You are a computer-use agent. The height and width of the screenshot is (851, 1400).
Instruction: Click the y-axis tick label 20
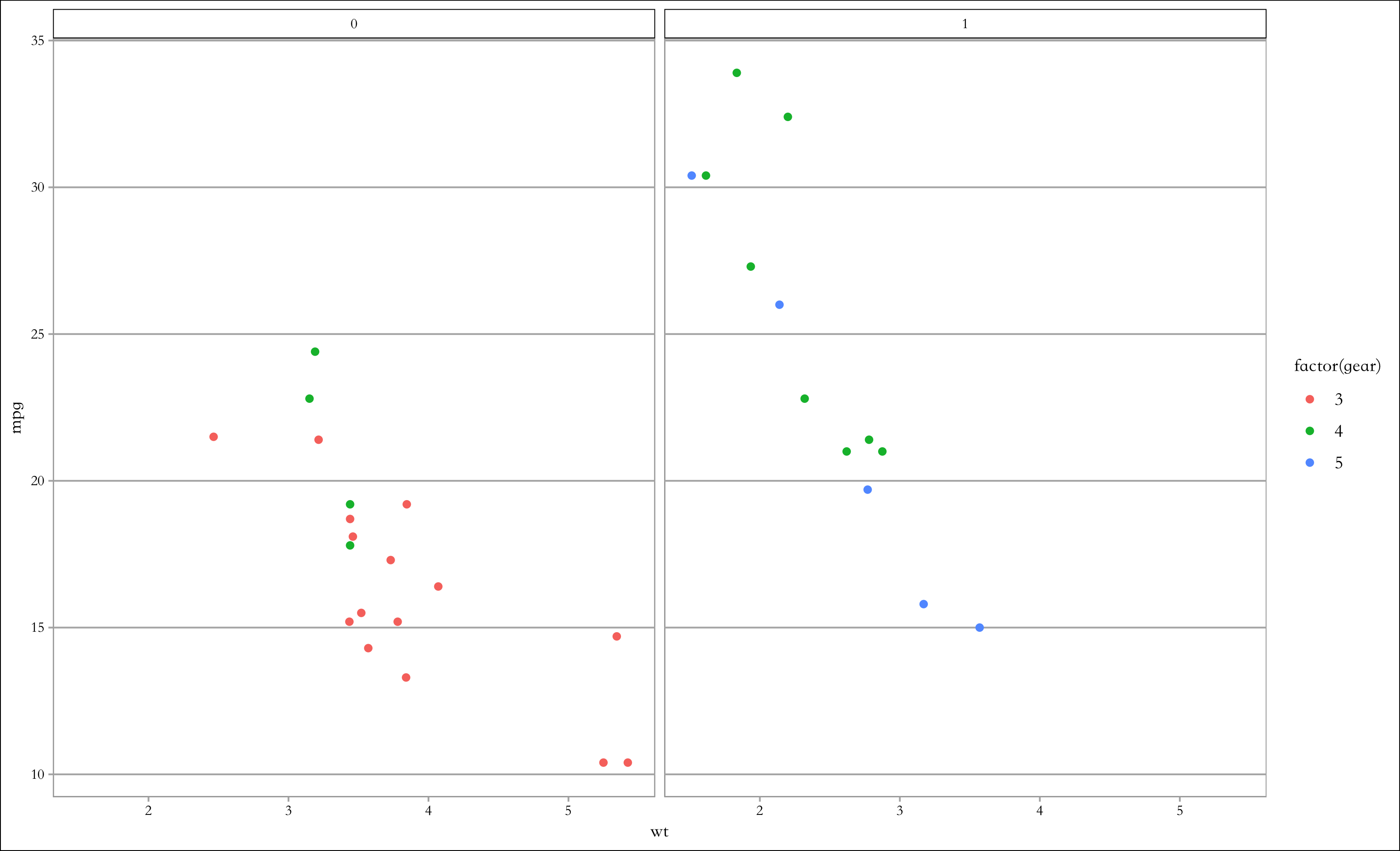click(x=37, y=481)
